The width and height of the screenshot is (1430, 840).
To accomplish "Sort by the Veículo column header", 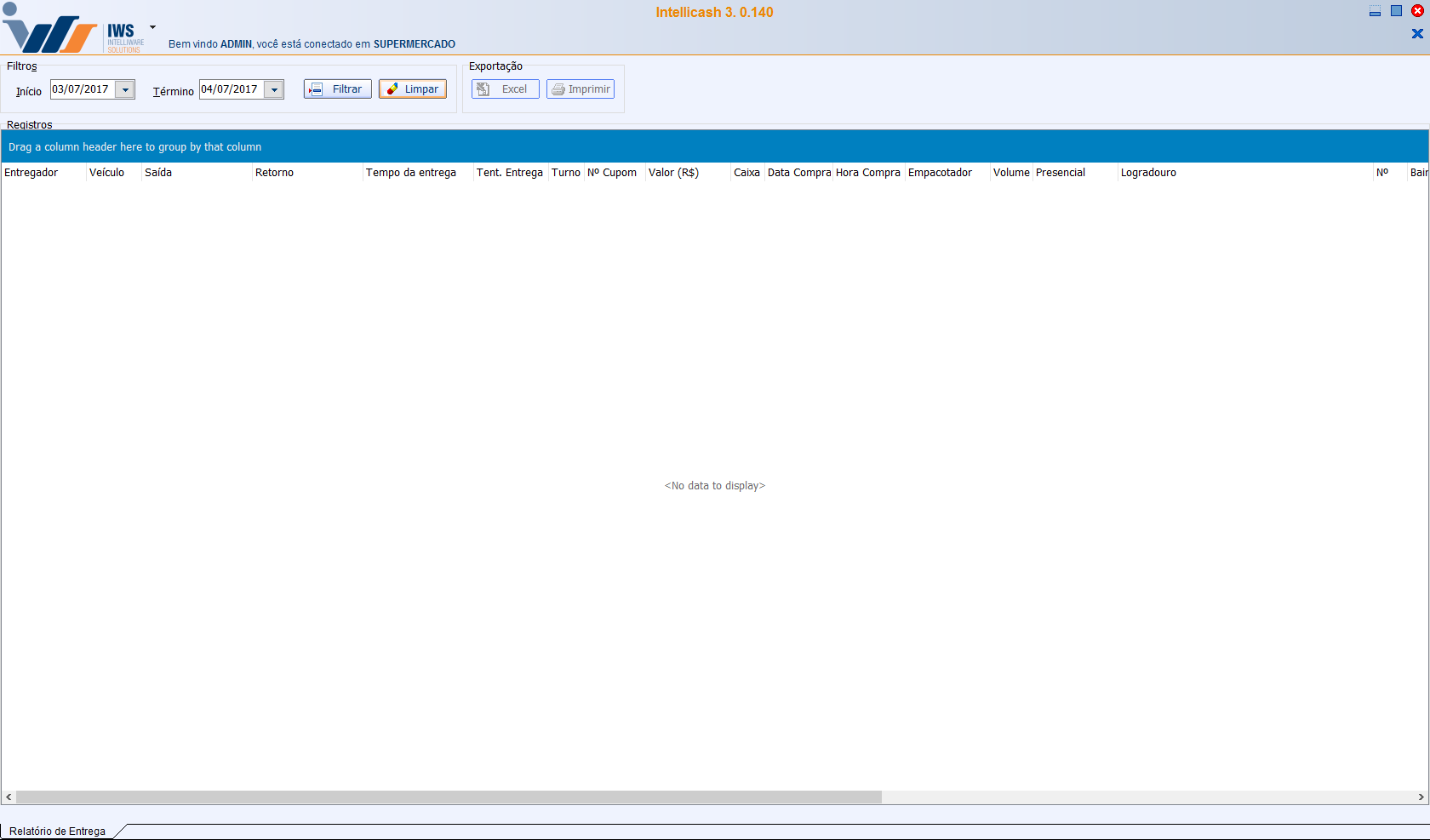I will 107,173.
